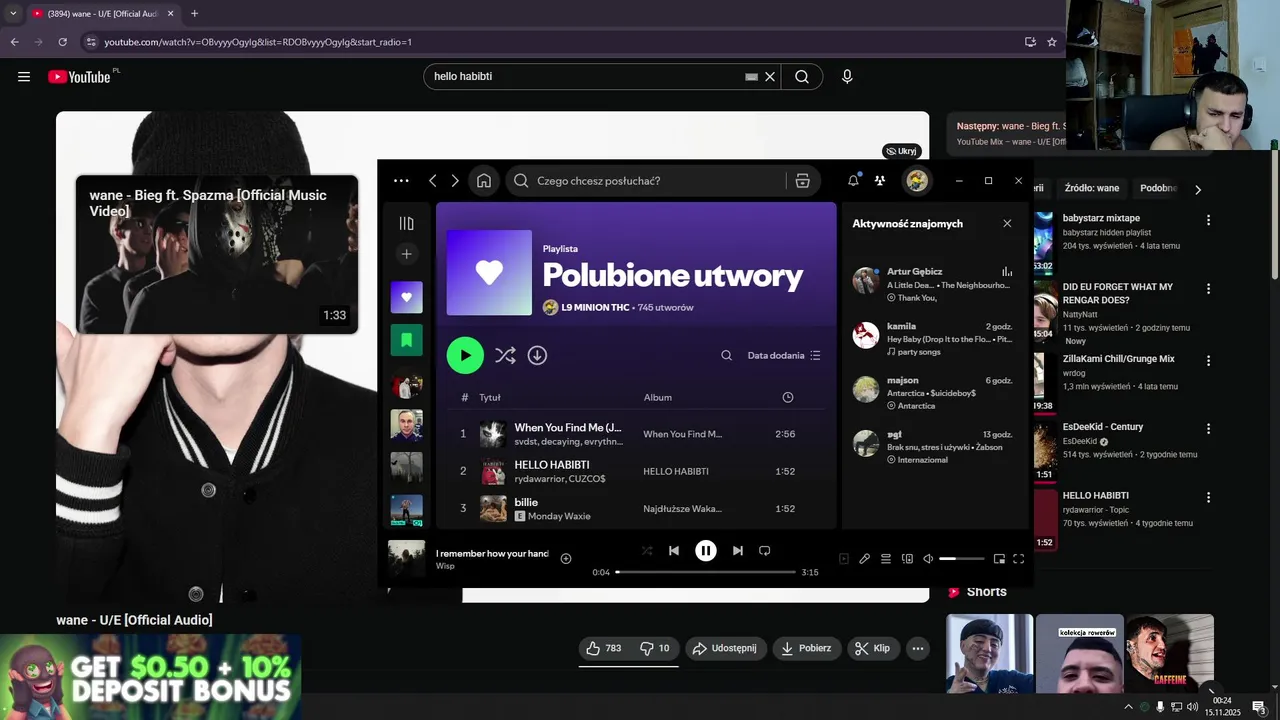Play the Polubione utwory playlist
1280x720 pixels.
pos(465,355)
